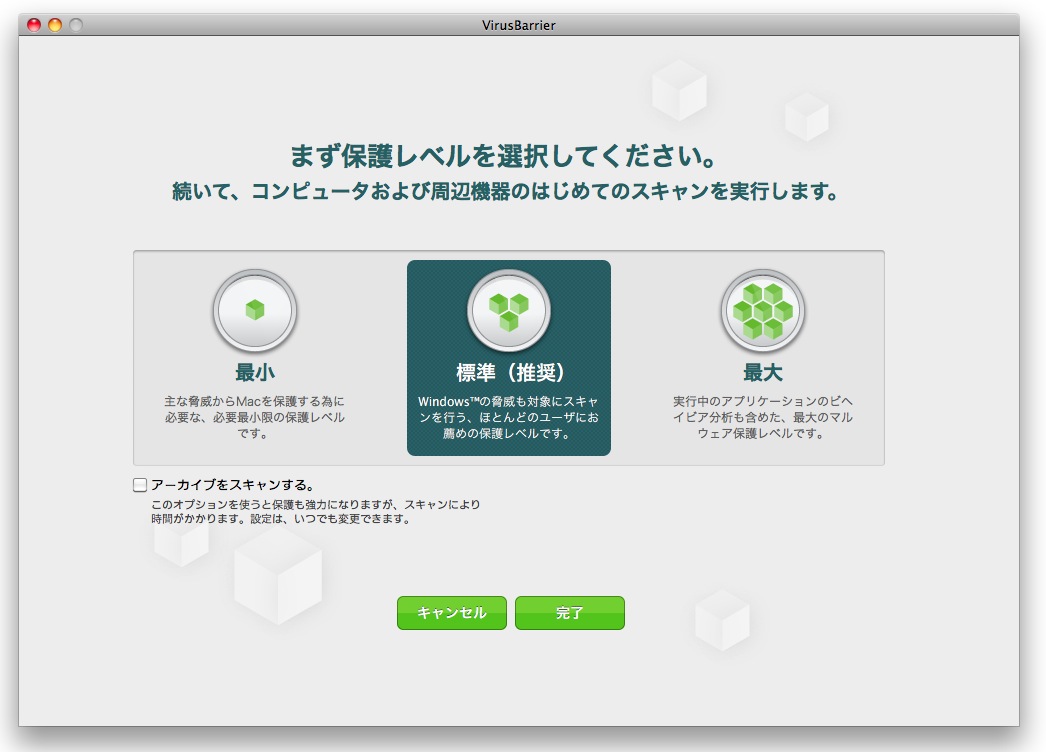Click the VirusBarrier title bar text
The image size is (1046, 752).
tap(518, 25)
